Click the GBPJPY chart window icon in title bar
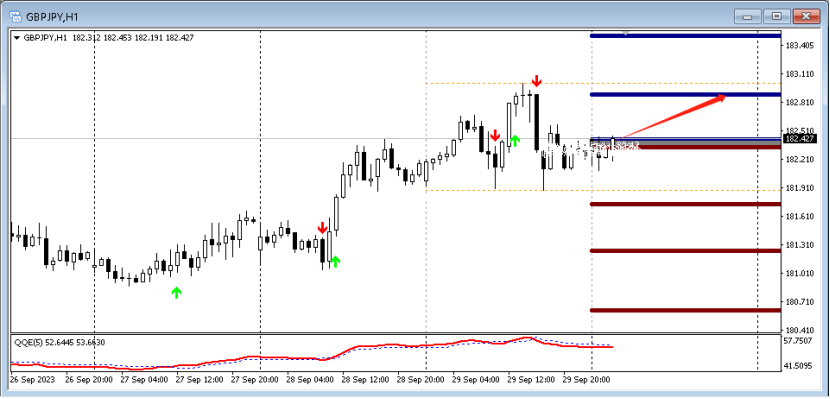 (16, 17)
